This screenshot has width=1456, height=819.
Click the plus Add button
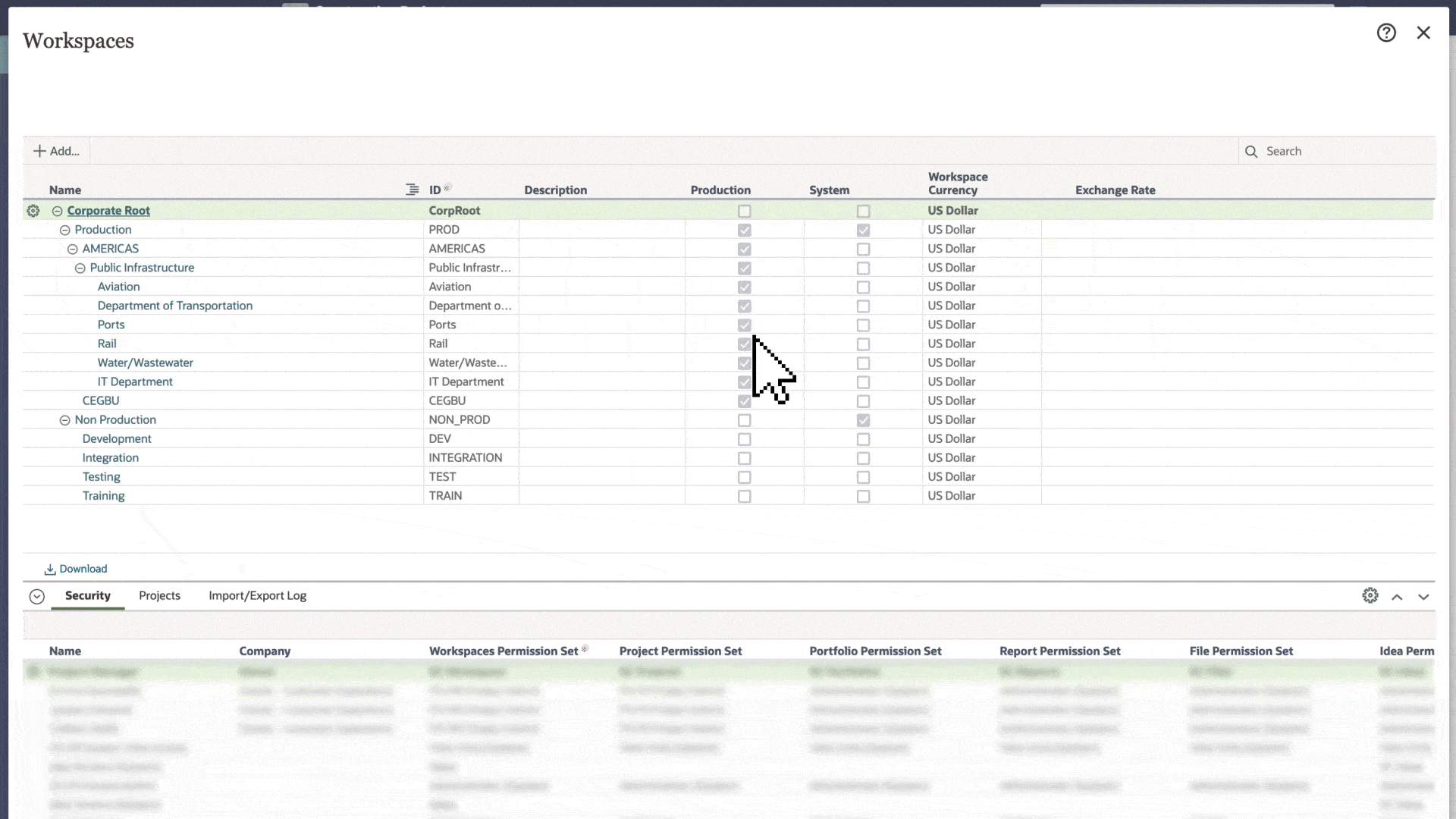coord(57,151)
